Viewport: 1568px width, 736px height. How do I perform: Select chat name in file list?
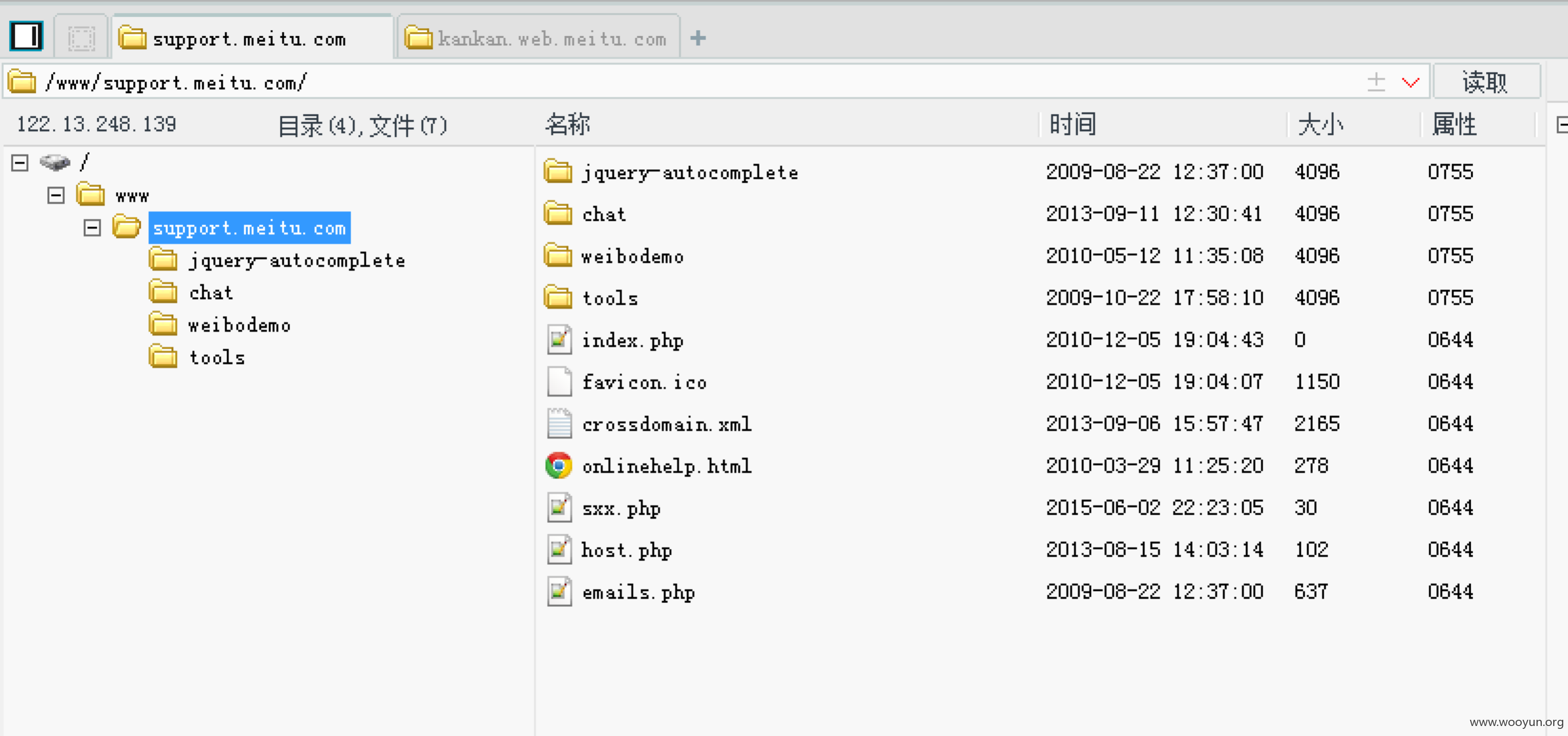pyautogui.click(x=604, y=214)
